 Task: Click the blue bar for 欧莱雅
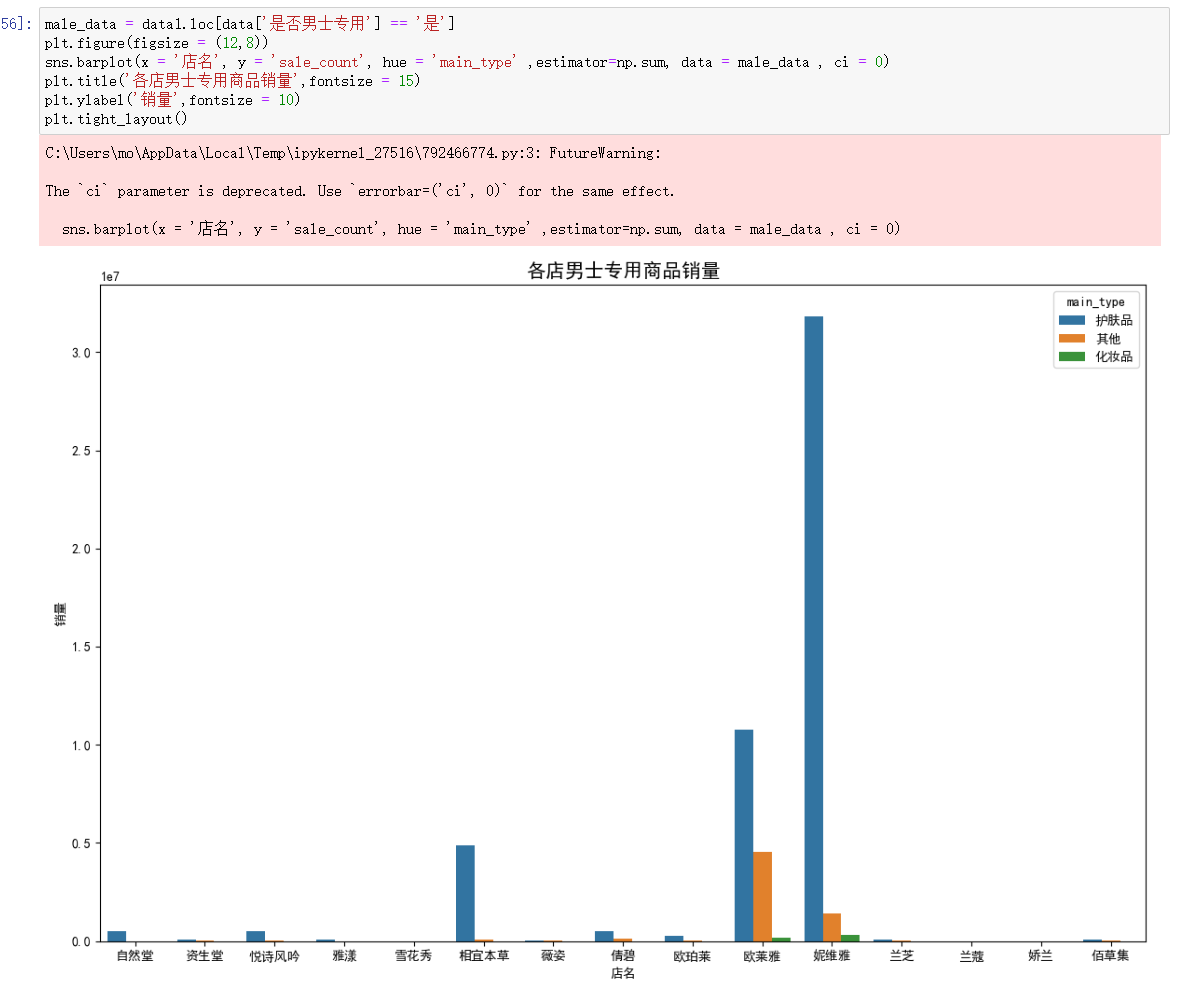pos(744,836)
